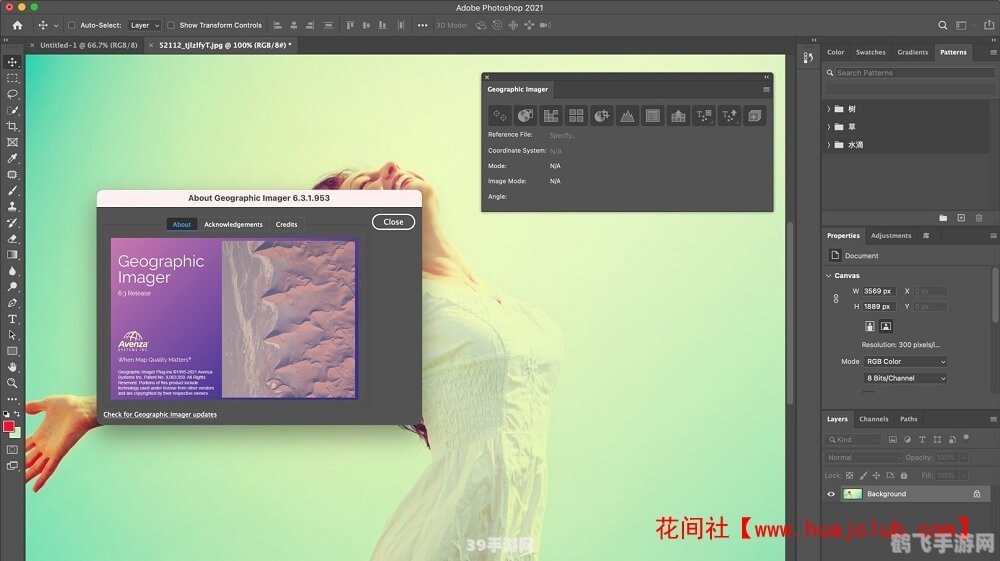The height and width of the screenshot is (561, 1000).
Task: Select the Eyedropper tool
Action: tap(12, 158)
